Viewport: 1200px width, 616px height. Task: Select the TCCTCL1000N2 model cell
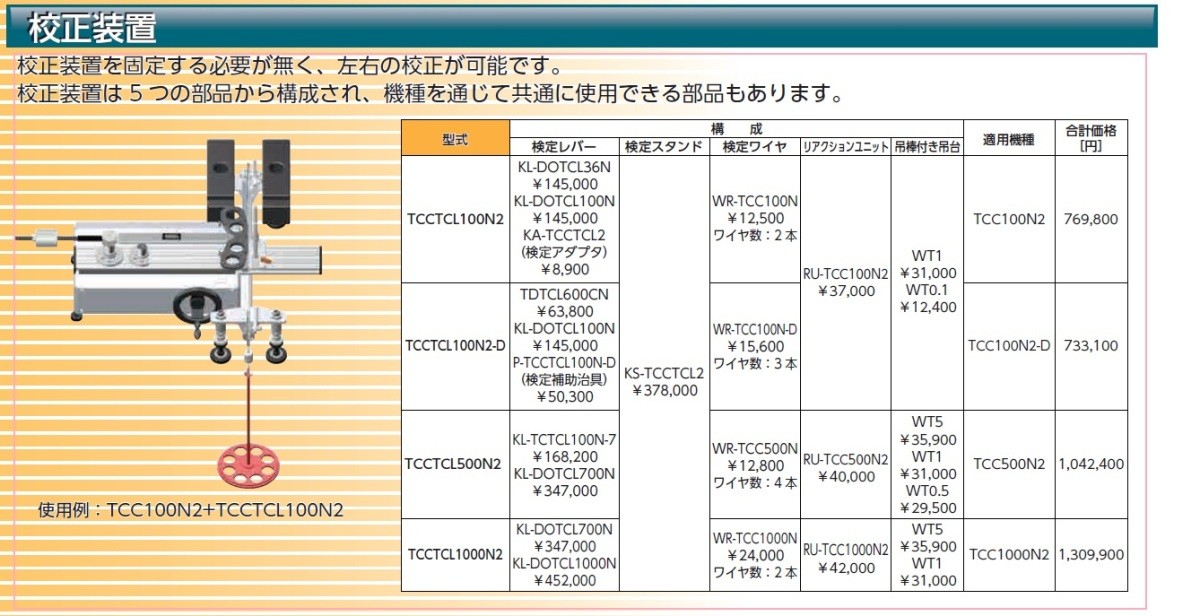tap(455, 554)
